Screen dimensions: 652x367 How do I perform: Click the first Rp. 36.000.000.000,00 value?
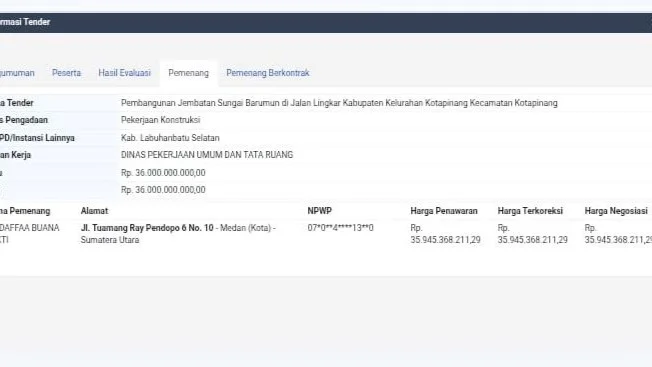tap(163, 172)
